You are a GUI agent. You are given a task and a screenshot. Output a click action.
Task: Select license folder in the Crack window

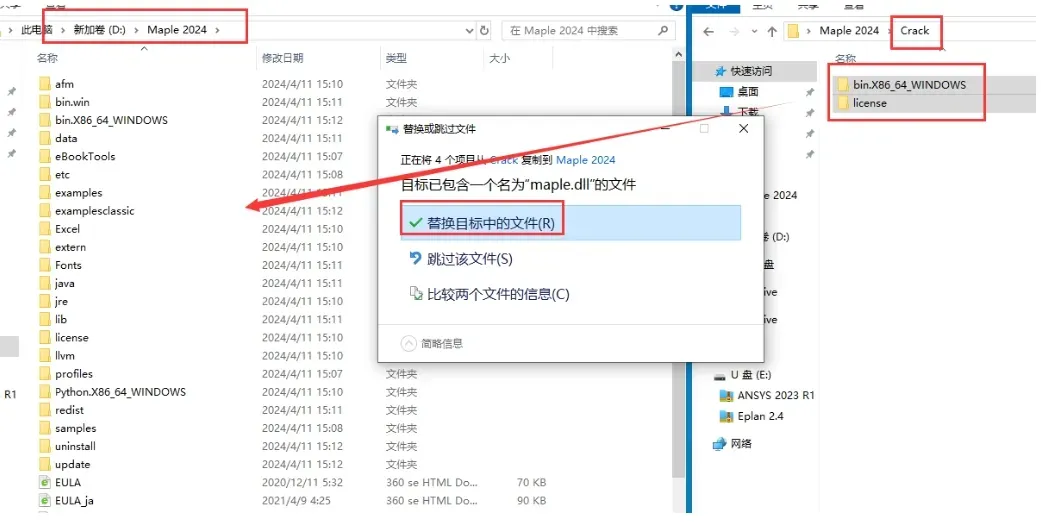[870, 103]
